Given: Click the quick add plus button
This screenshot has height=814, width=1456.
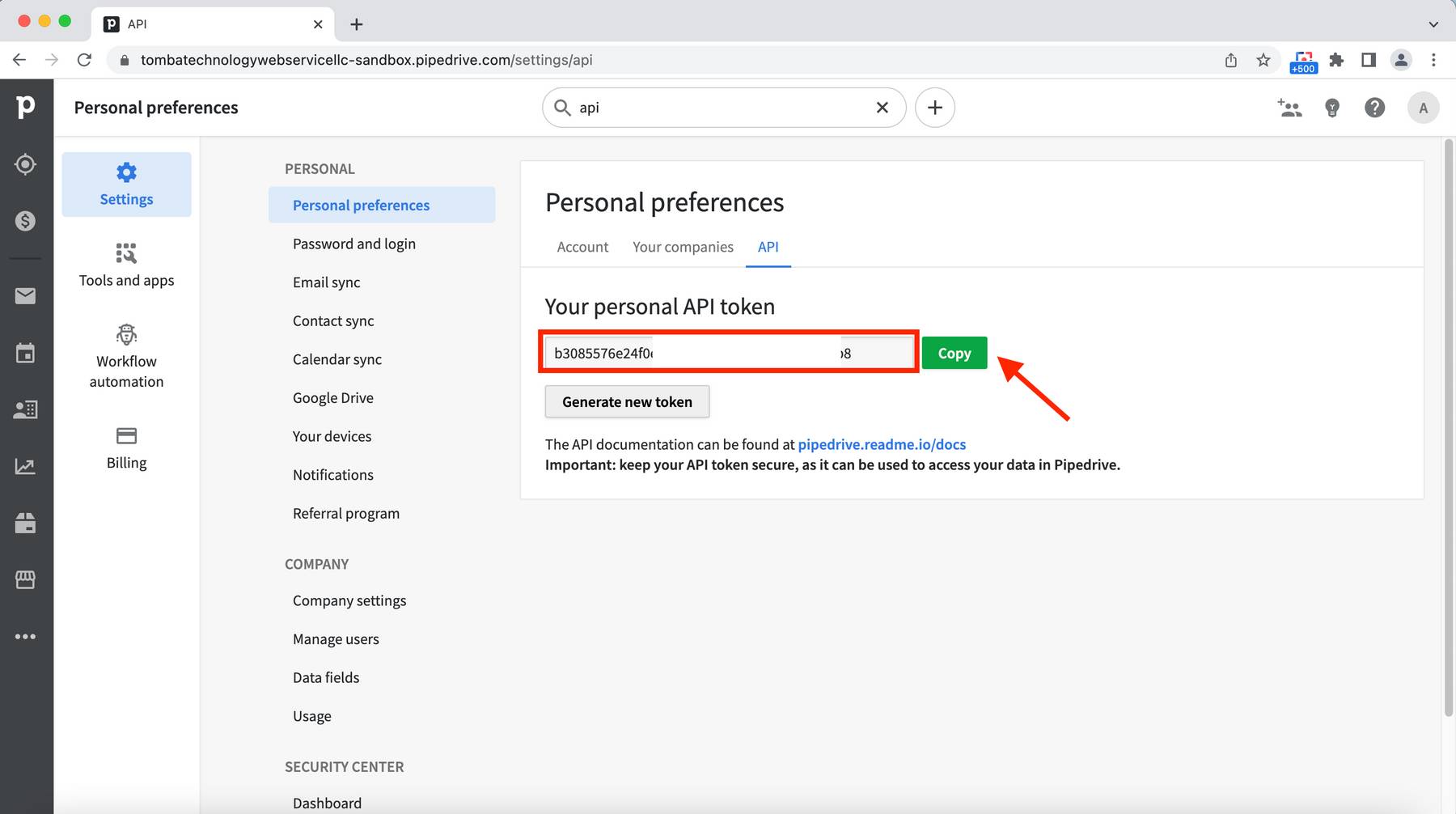Looking at the screenshot, I should [x=935, y=108].
